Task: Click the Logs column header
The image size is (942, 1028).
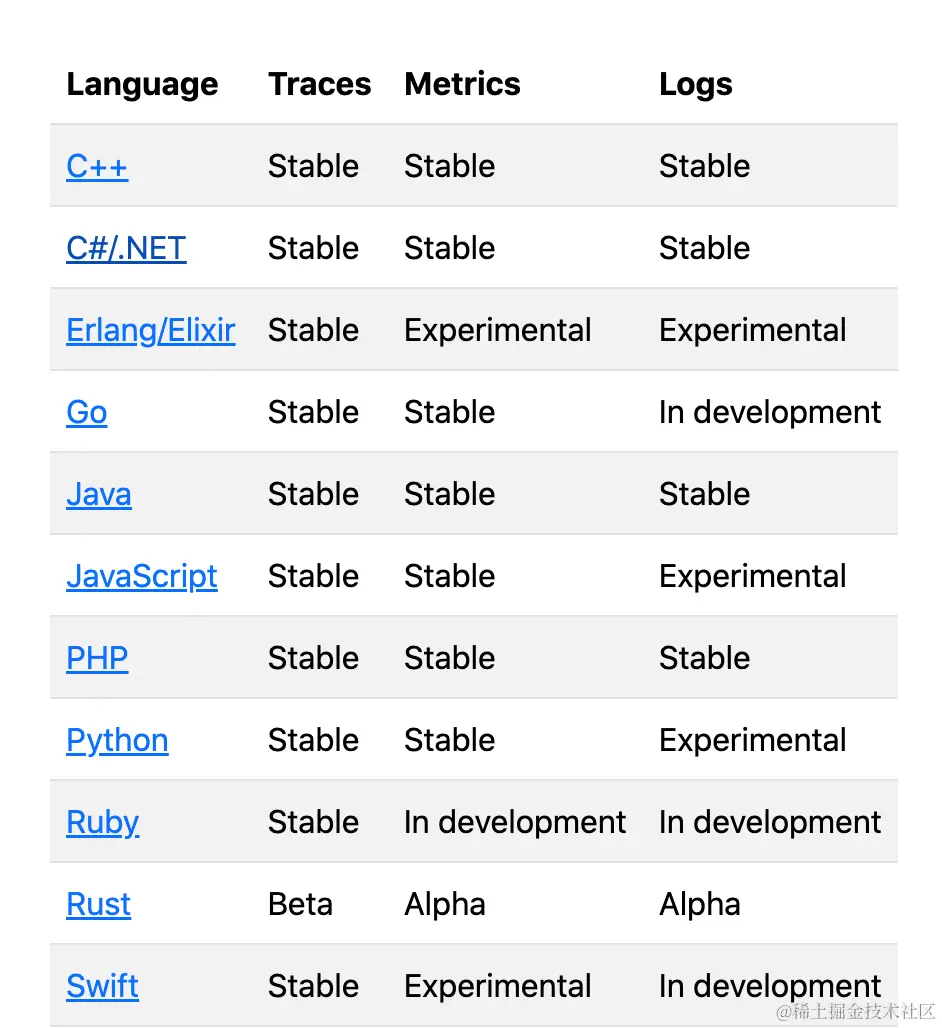Action: 695,85
